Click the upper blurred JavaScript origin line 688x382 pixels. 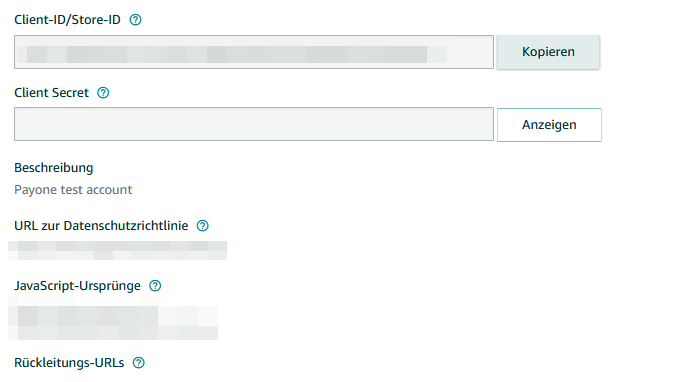tap(113, 315)
